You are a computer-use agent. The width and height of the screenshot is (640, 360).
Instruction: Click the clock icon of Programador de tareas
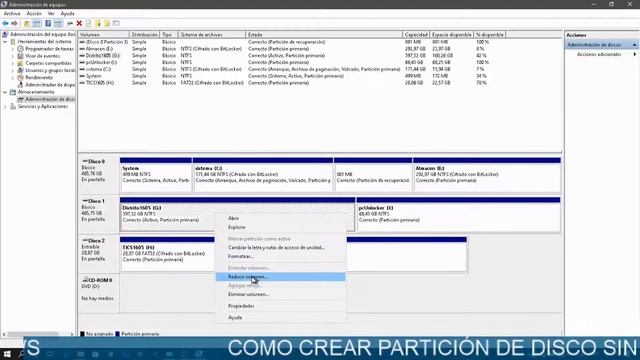[x=20, y=49]
